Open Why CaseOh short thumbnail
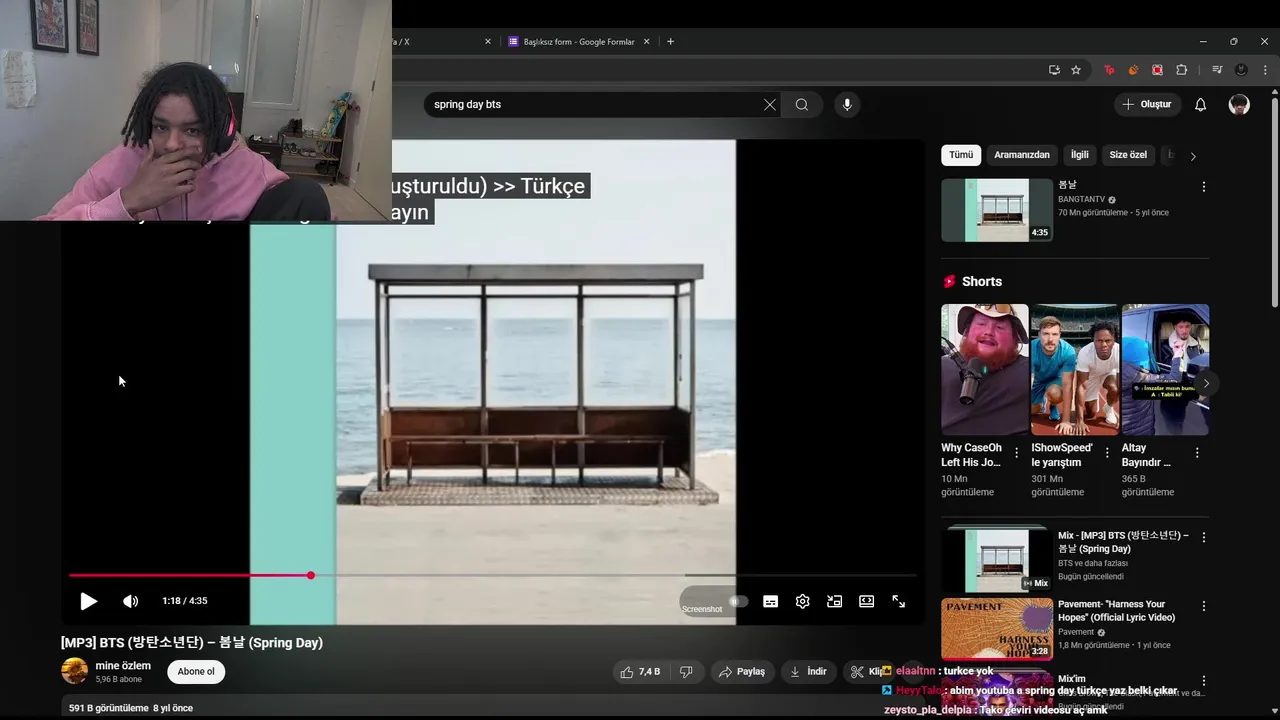 click(985, 369)
